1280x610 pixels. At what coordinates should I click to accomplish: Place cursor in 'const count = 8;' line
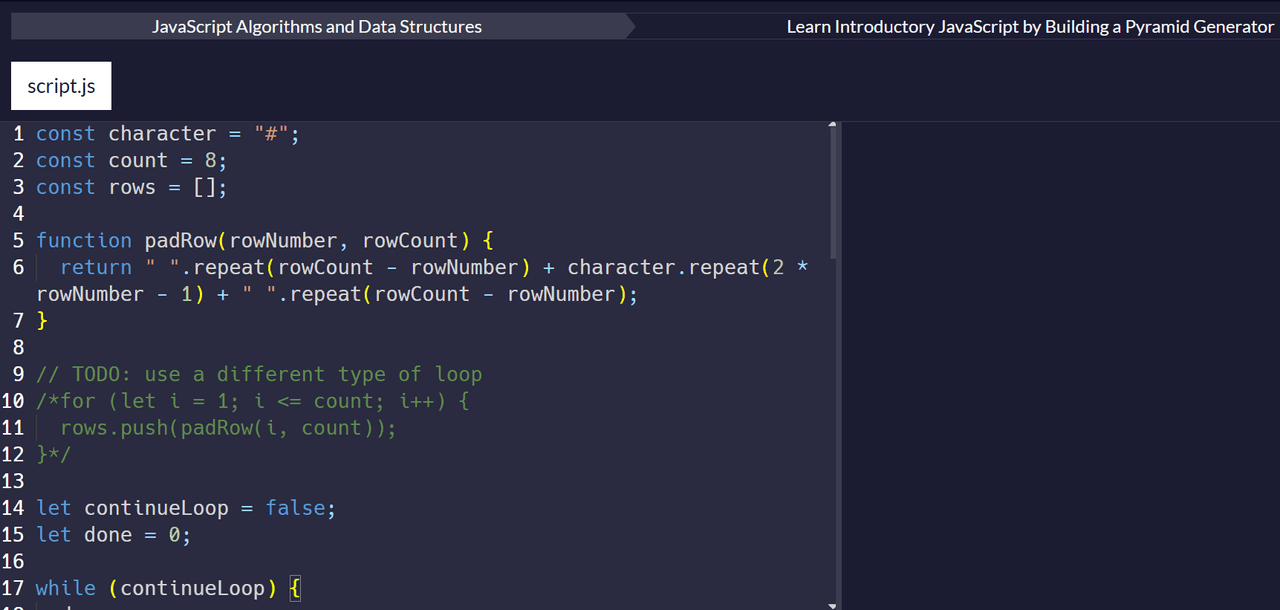tap(132, 161)
